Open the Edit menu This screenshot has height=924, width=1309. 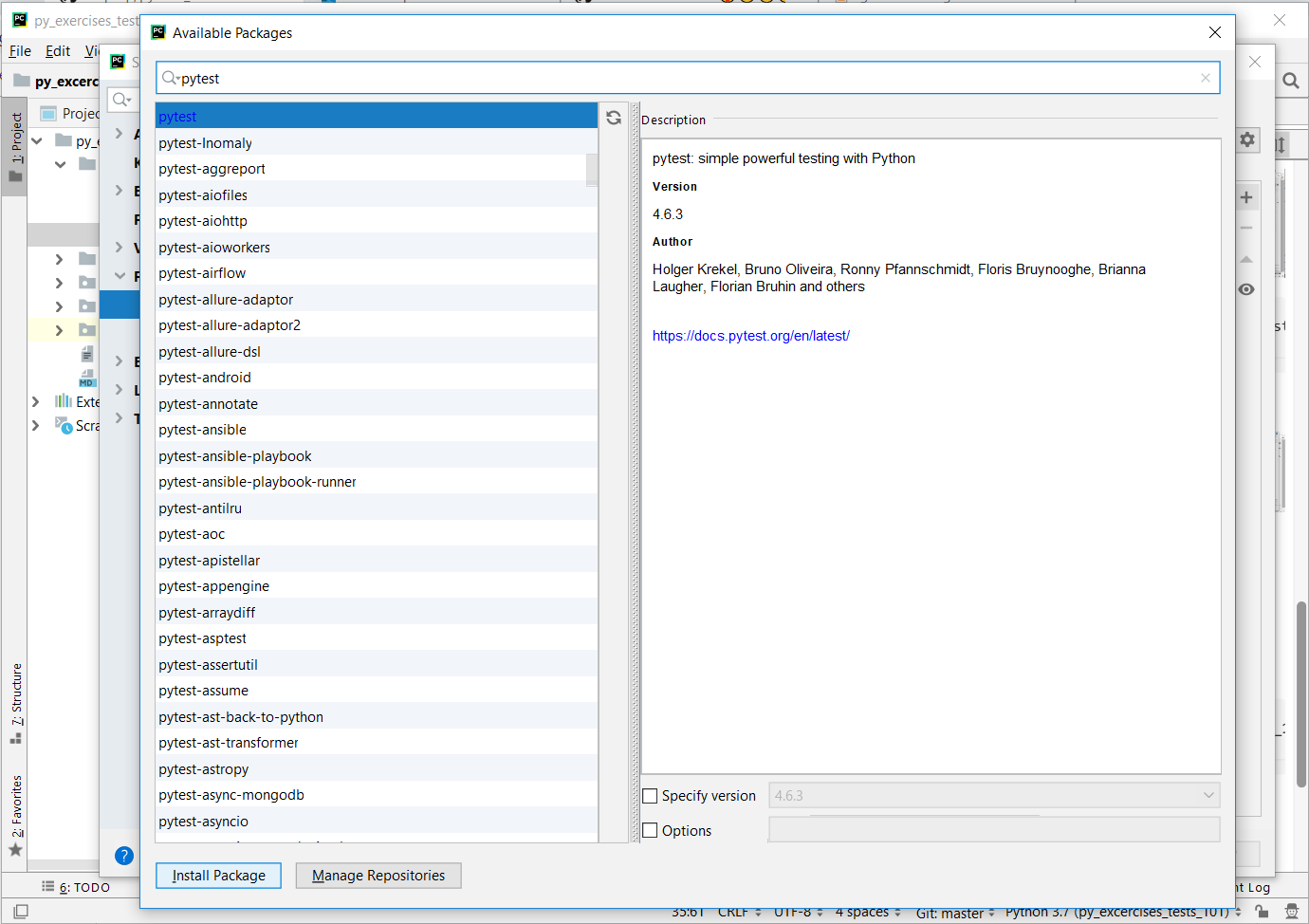(58, 51)
